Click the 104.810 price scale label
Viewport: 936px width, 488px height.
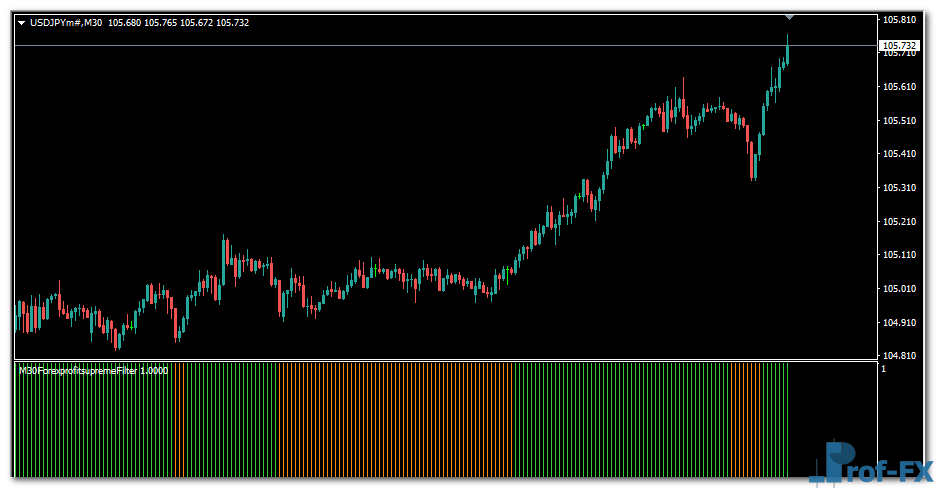click(x=899, y=356)
